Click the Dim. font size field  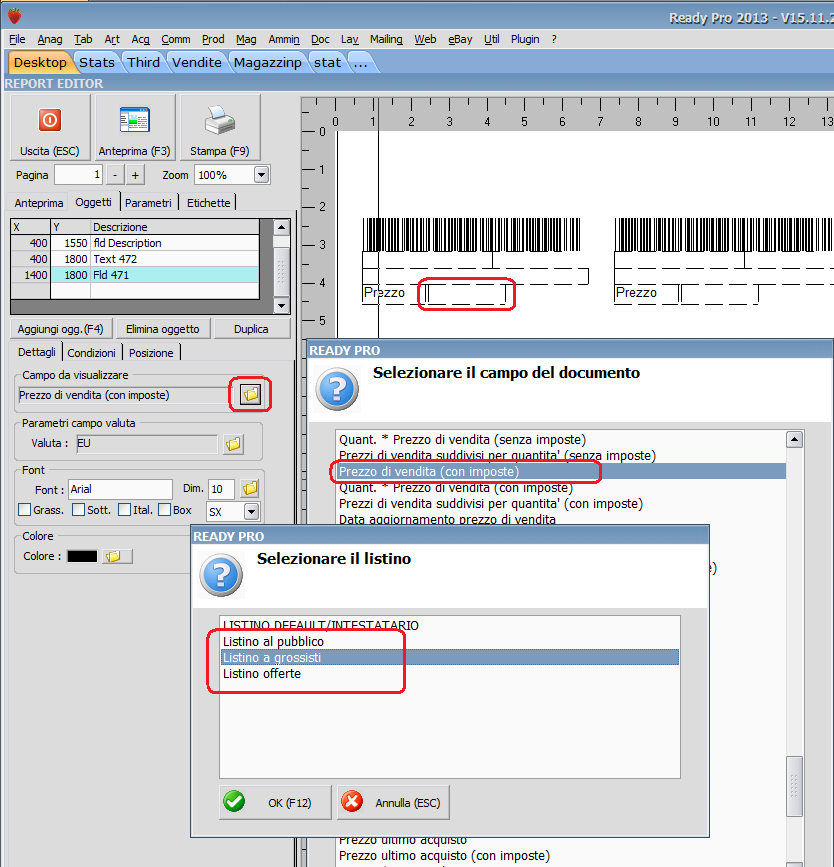pyautogui.click(x=221, y=489)
